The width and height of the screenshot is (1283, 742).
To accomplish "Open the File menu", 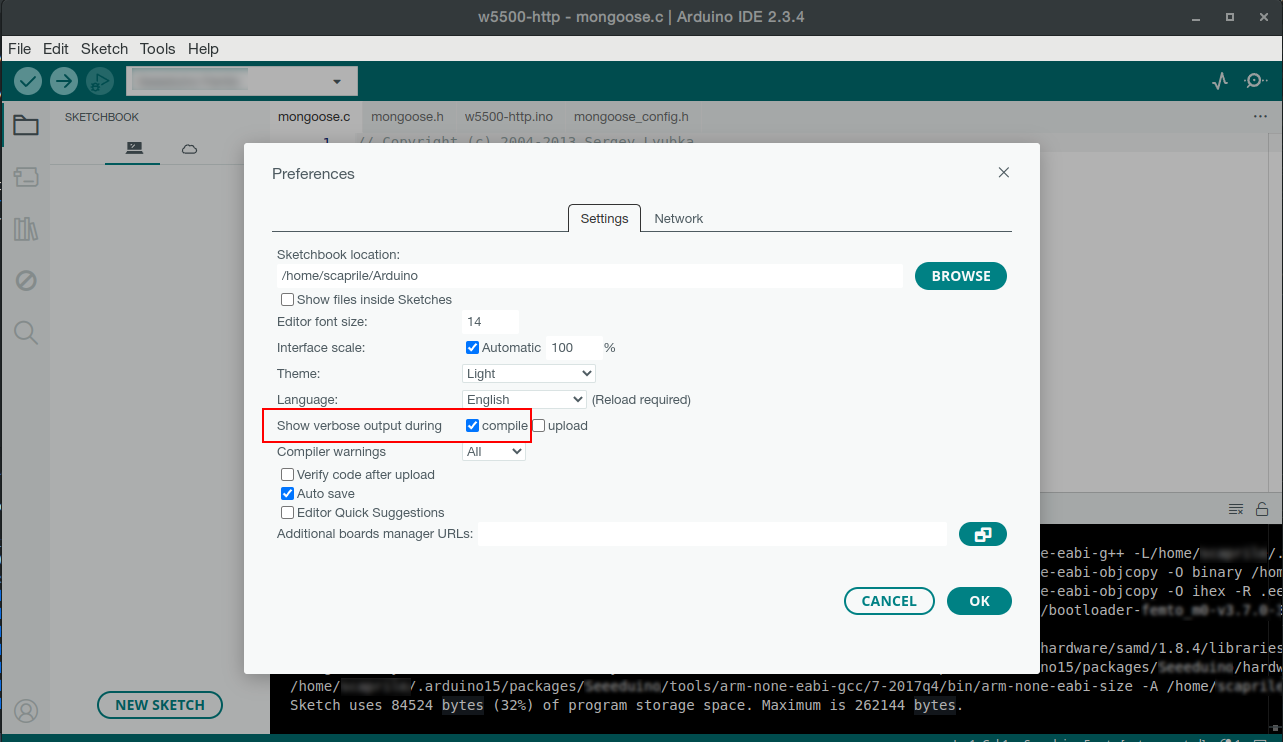I will [20, 48].
